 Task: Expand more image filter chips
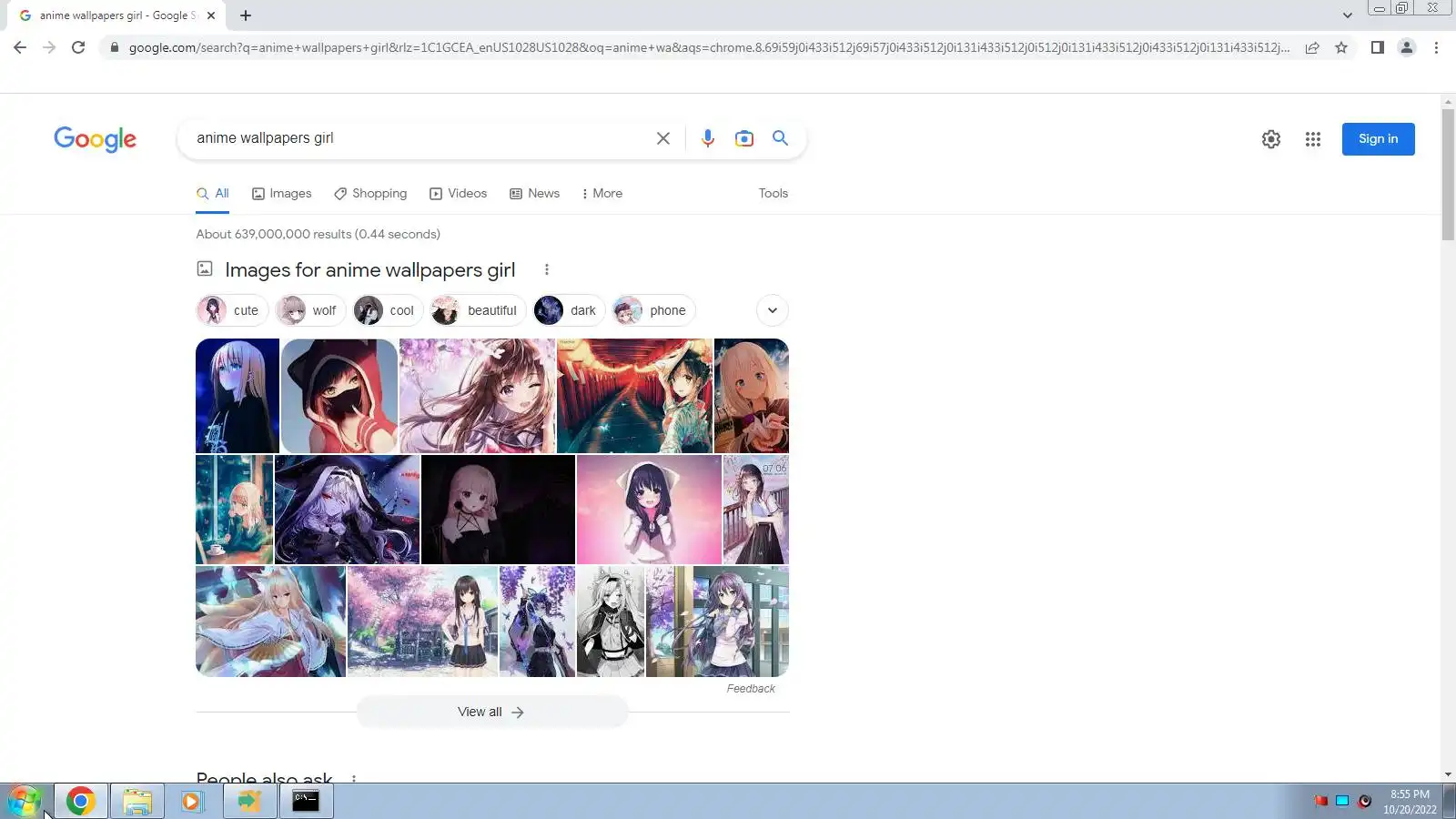[773, 310]
